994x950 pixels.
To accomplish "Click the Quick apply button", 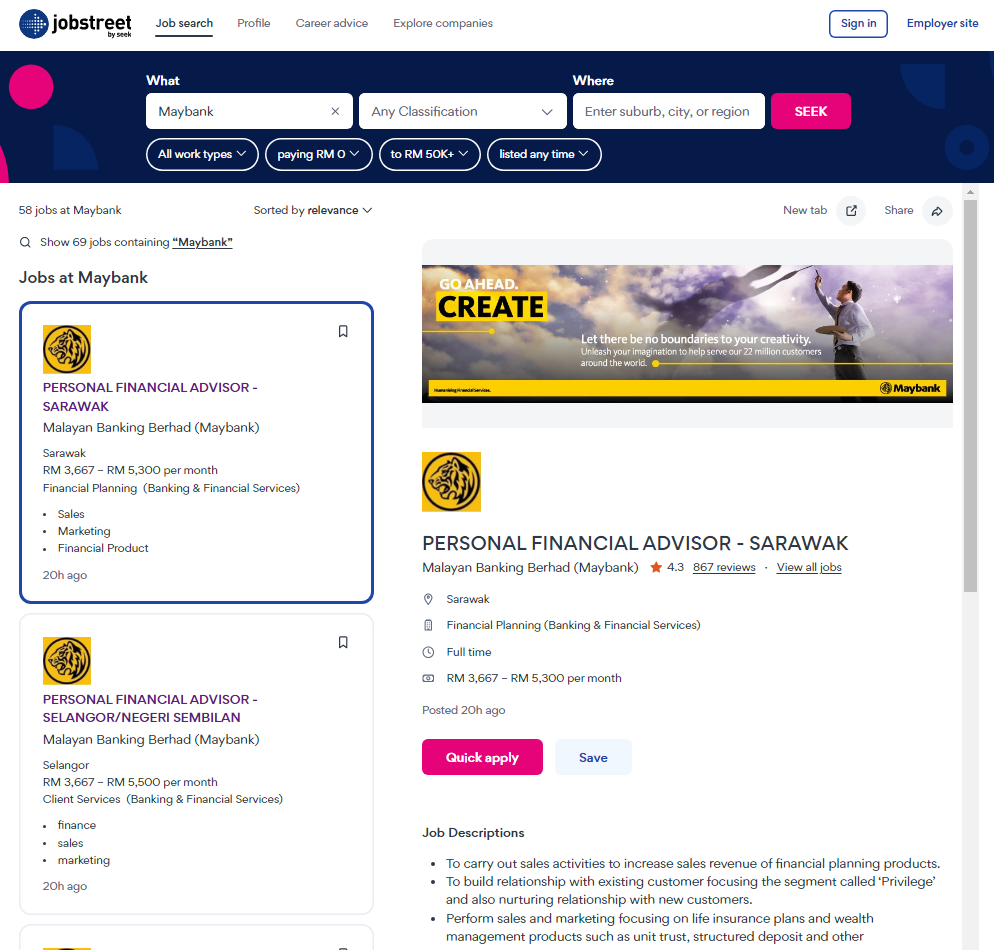I will tap(482, 757).
